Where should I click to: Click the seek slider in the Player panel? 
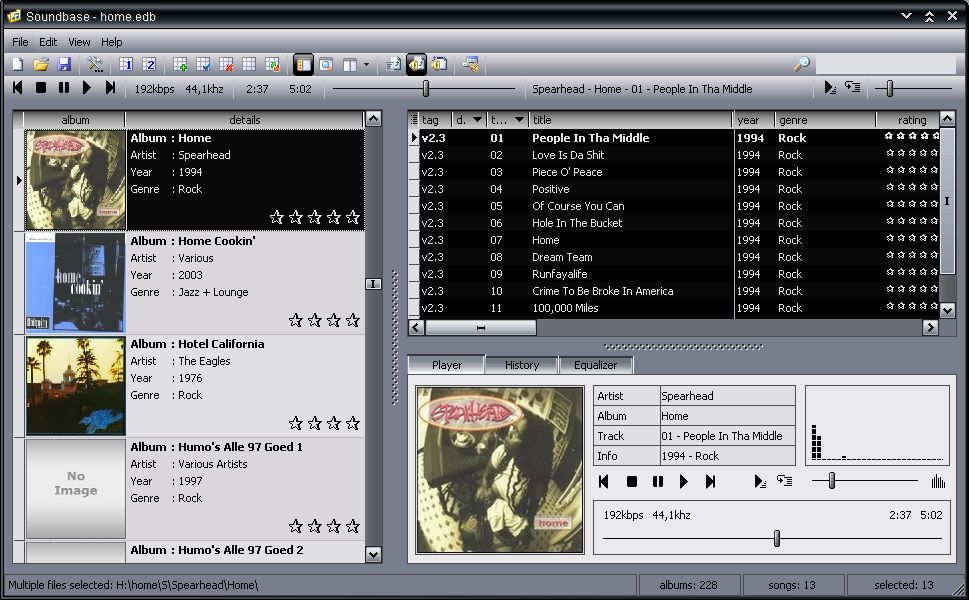tap(776, 539)
